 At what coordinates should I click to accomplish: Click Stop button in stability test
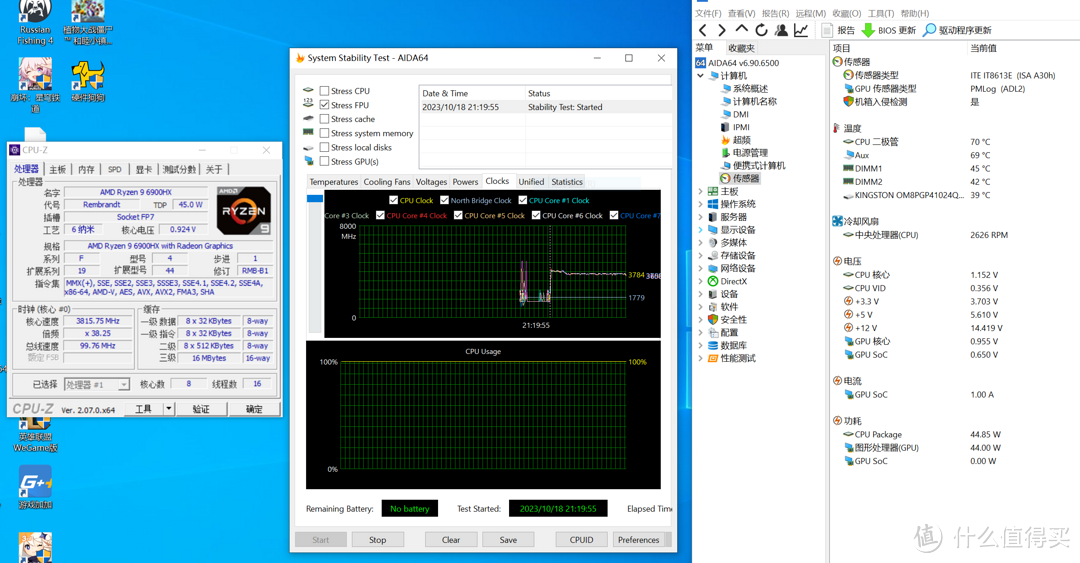click(377, 540)
